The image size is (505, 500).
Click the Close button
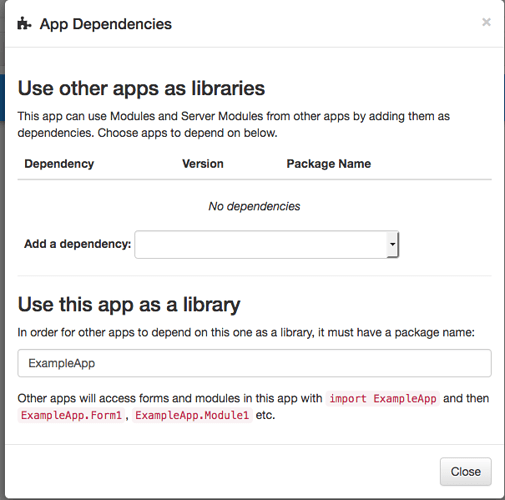466,471
